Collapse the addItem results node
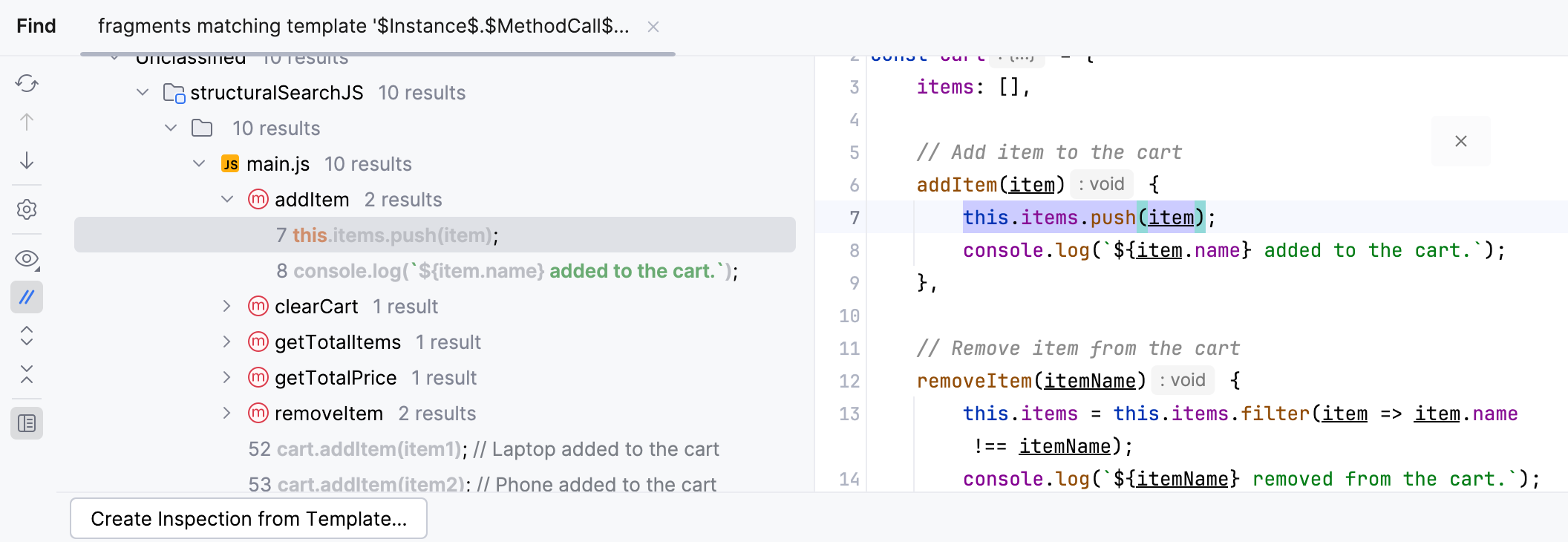The image size is (1568, 542). coord(227,200)
